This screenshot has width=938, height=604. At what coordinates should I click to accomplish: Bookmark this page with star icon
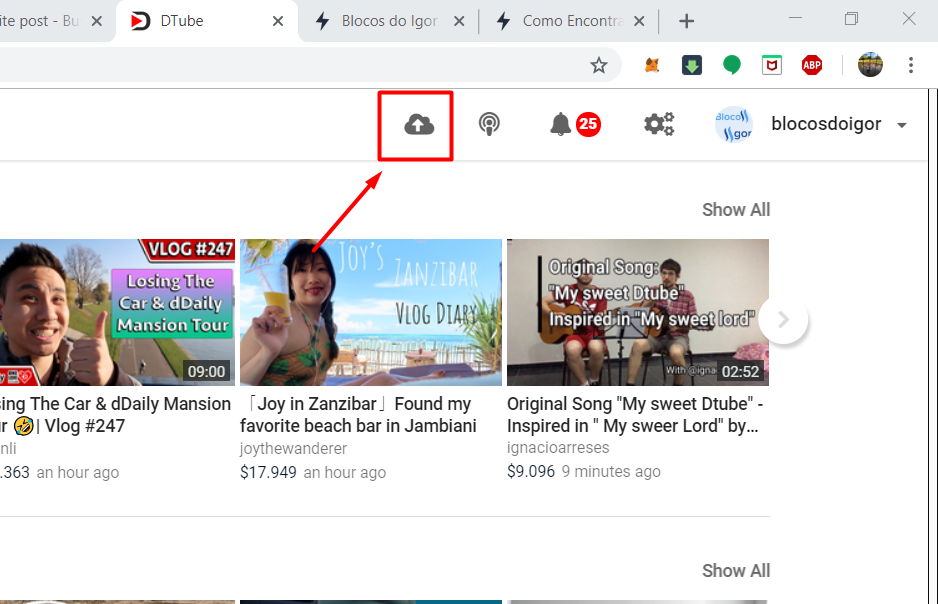click(599, 65)
